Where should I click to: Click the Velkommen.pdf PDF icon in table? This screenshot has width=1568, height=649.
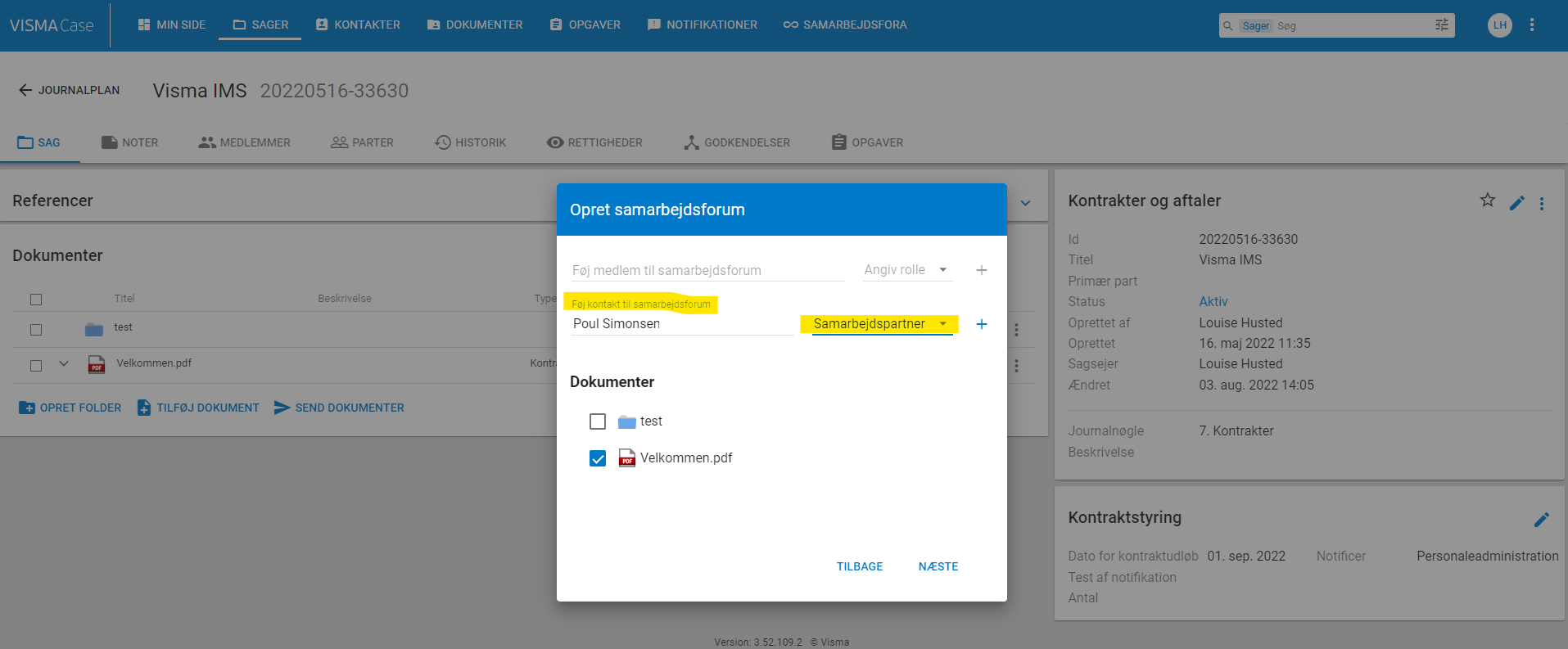pos(97,364)
